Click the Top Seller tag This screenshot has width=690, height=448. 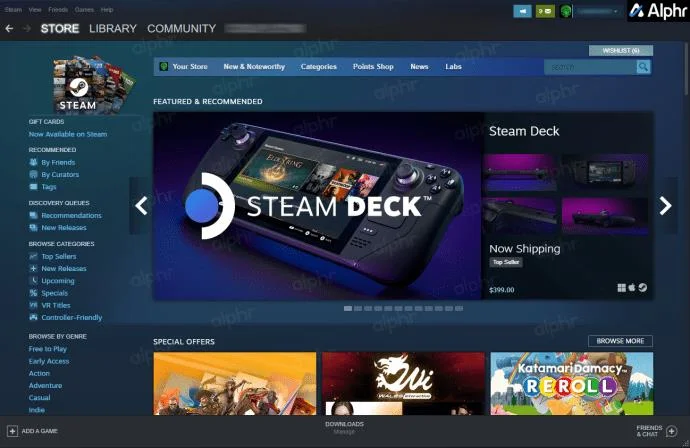point(506,262)
